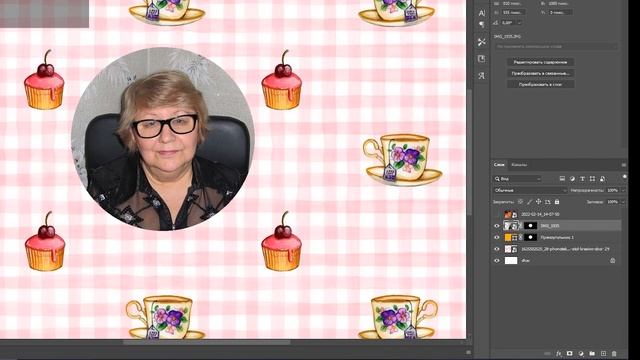Add layer style fx icon
Viewport: 640px width, 360px height.
coord(558,353)
